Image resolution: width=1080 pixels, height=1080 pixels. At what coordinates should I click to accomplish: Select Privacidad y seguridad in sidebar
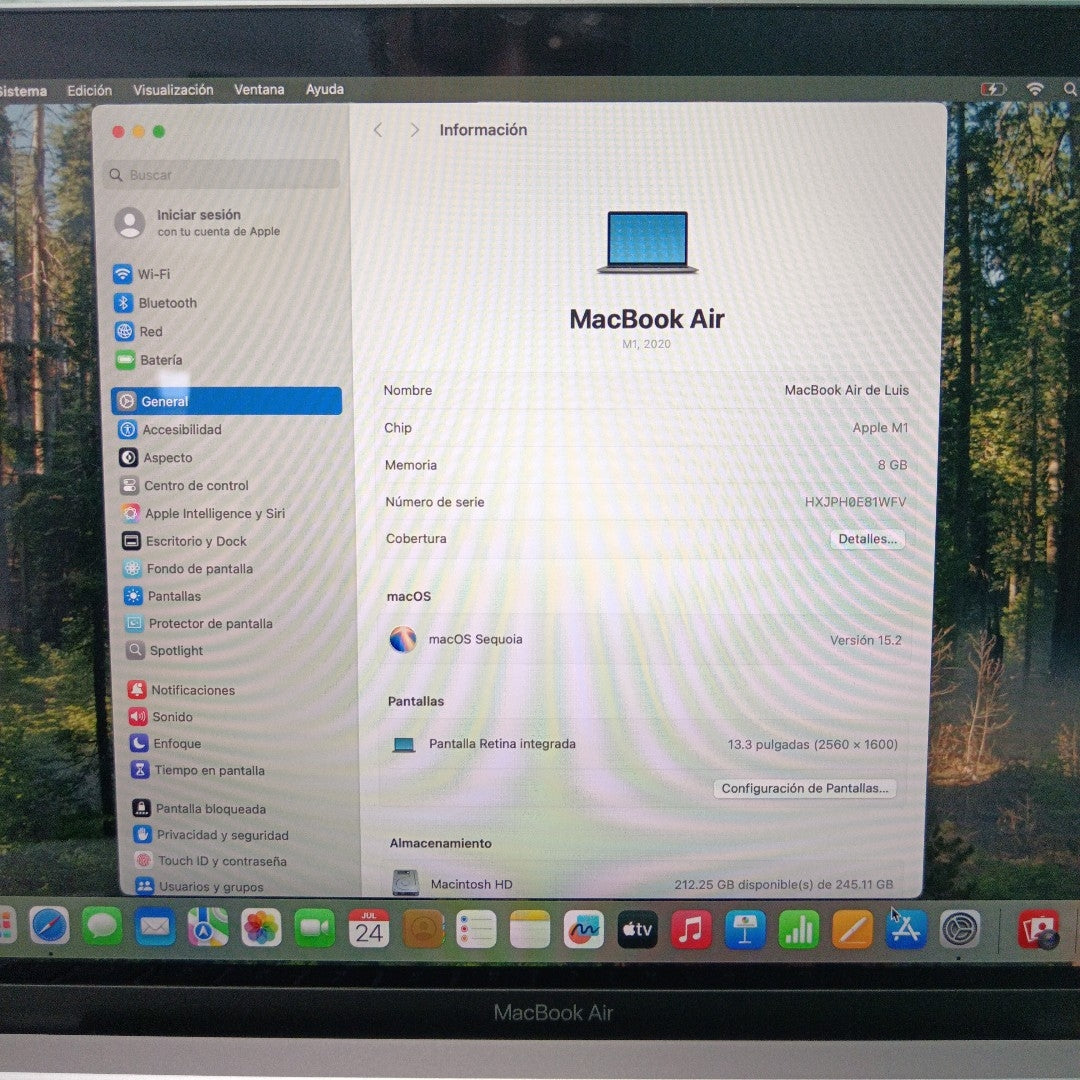point(222,835)
